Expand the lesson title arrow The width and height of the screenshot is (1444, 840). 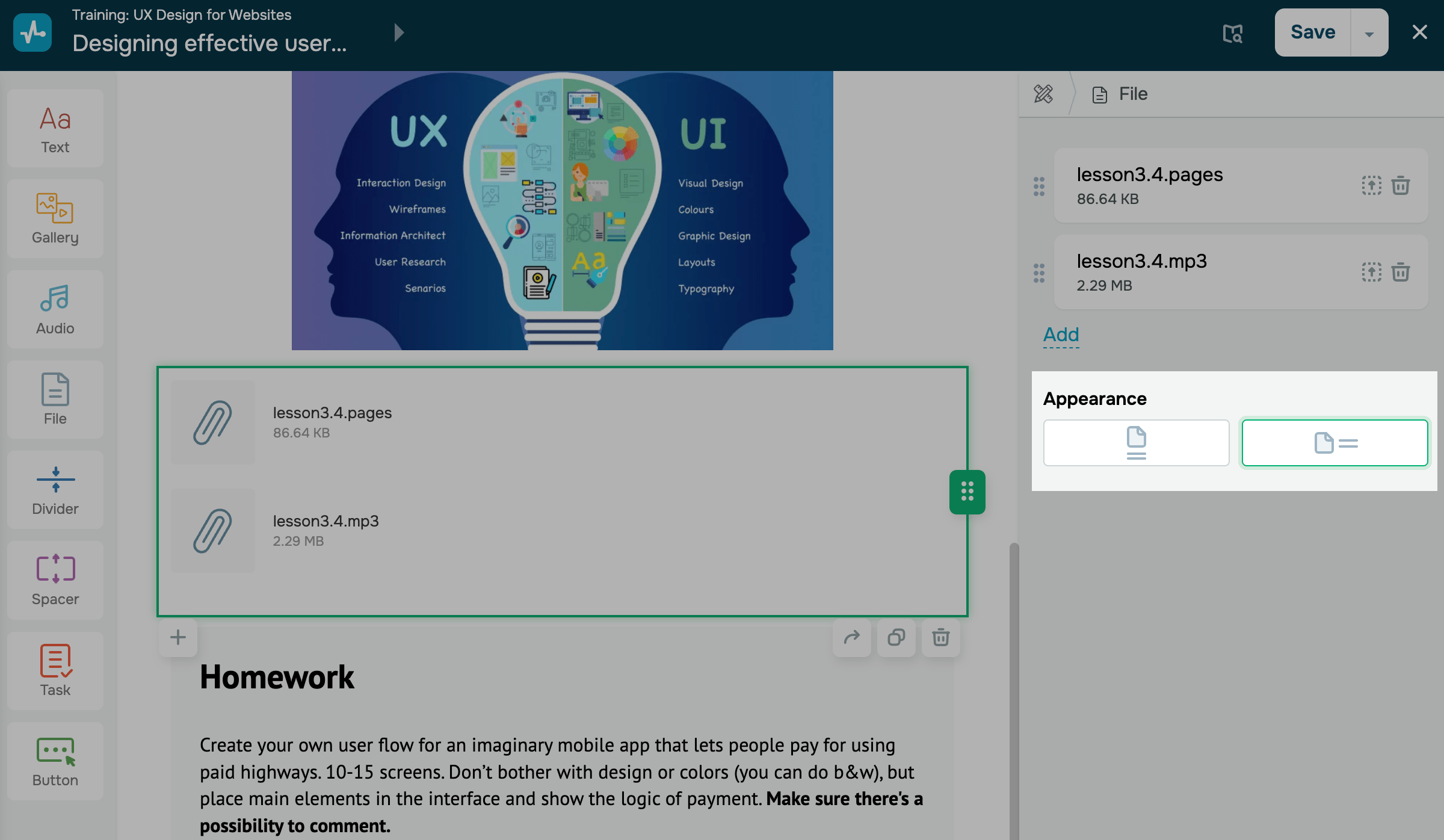coord(398,32)
